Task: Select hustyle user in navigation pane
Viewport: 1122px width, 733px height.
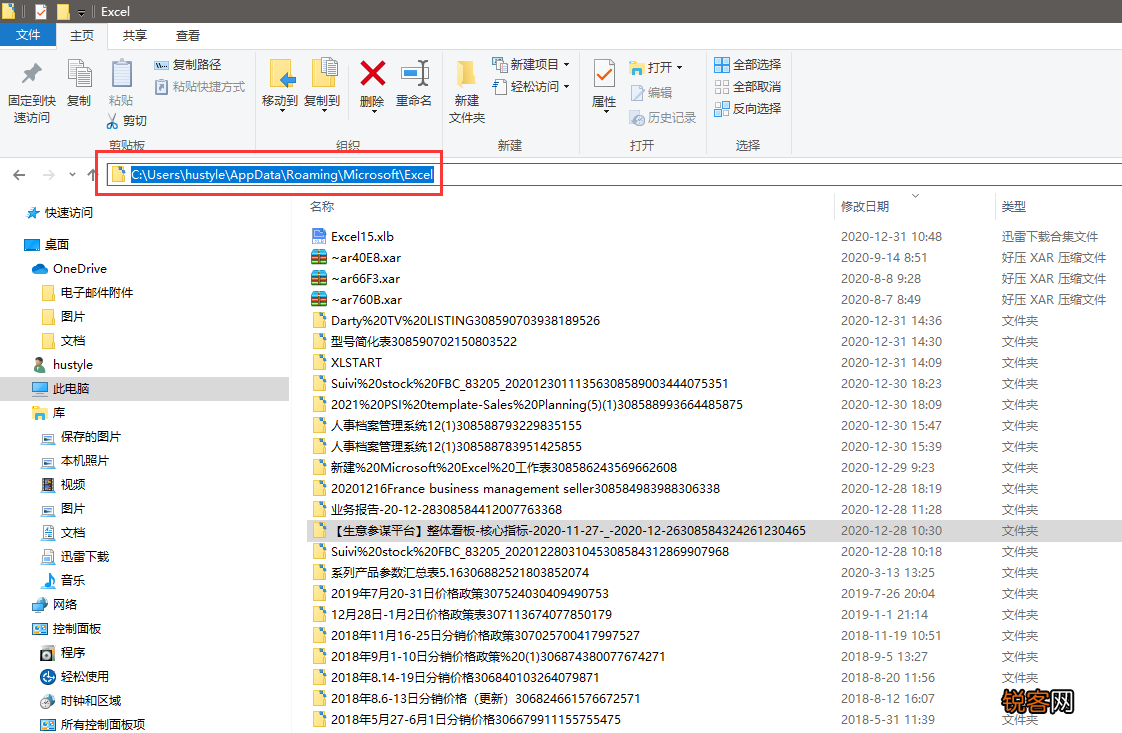Action: click(x=63, y=364)
